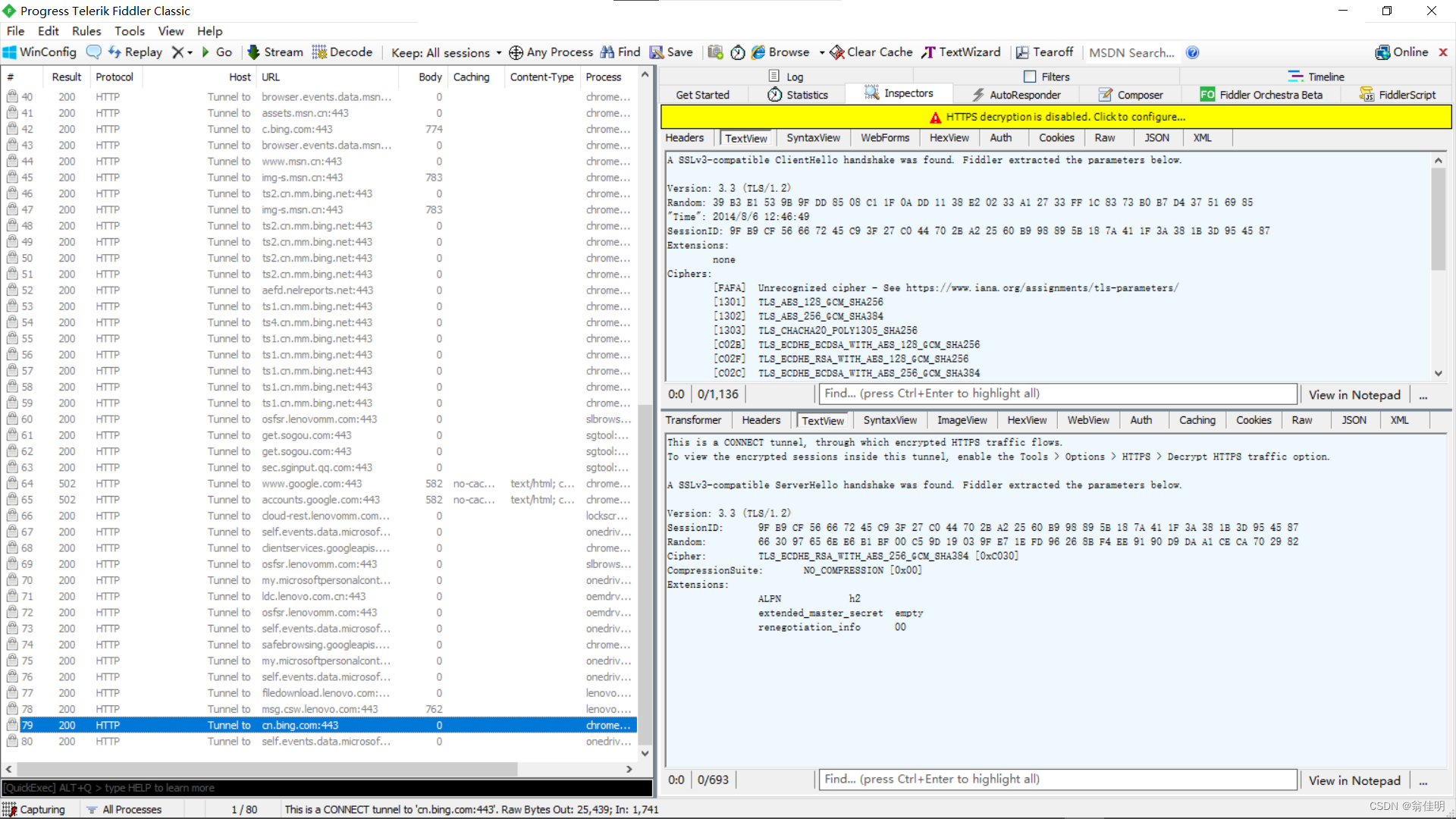Change All Processes filter in status bar
The image size is (1456, 819).
pyautogui.click(x=124, y=809)
